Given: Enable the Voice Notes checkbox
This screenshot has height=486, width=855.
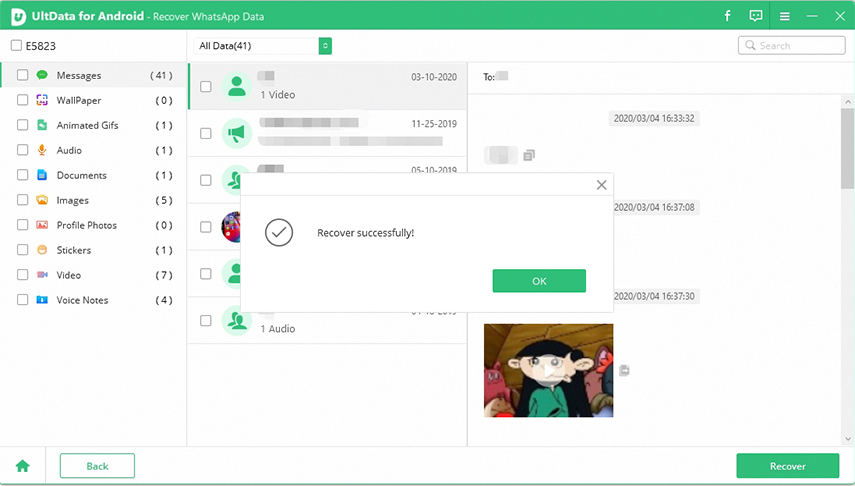Looking at the screenshot, I should tap(22, 300).
